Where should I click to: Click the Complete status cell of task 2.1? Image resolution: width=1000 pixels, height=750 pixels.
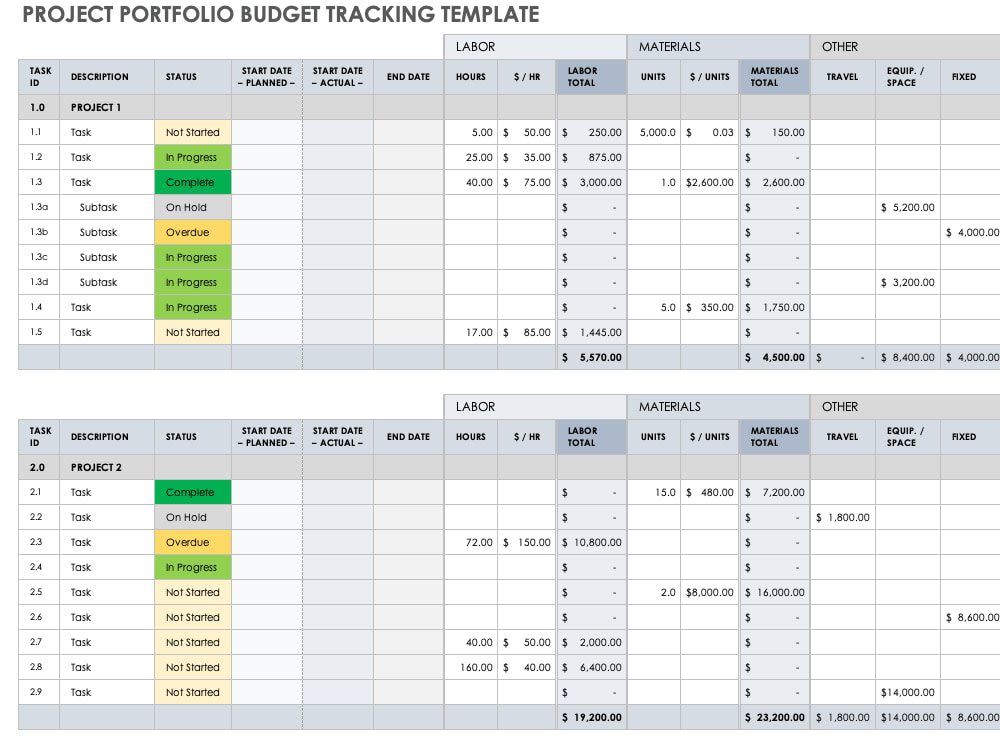pos(192,492)
